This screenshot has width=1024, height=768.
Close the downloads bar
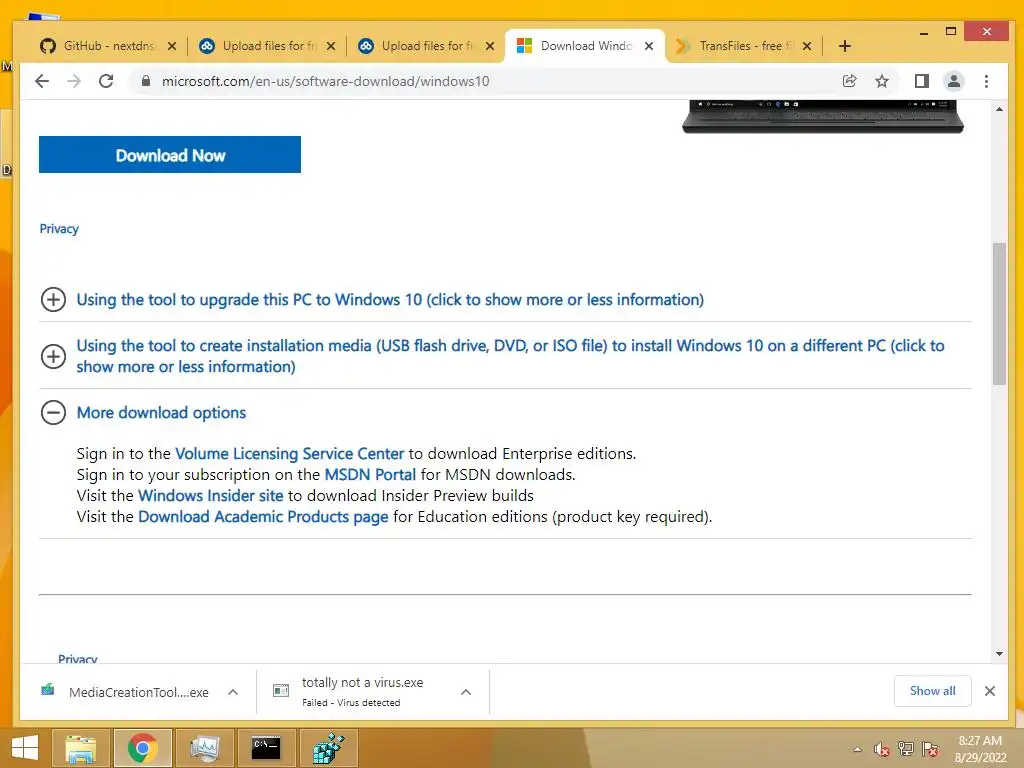click(x=989, y=691)
